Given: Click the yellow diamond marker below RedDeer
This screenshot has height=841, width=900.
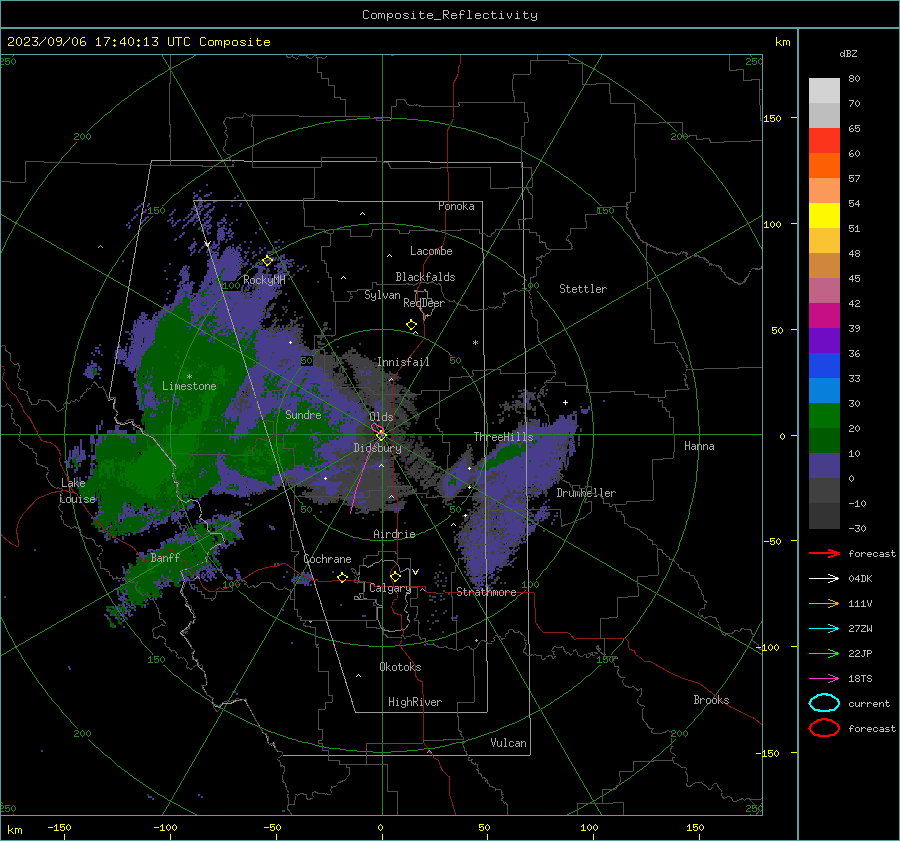Looking at the screenshot, I should coord(412,325).
